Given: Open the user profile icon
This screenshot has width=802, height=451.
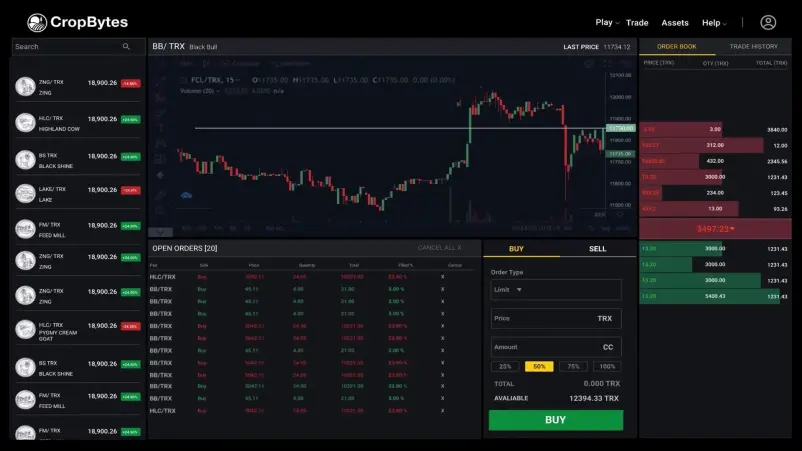Looking at the screenshot, I should coord(768,22).
